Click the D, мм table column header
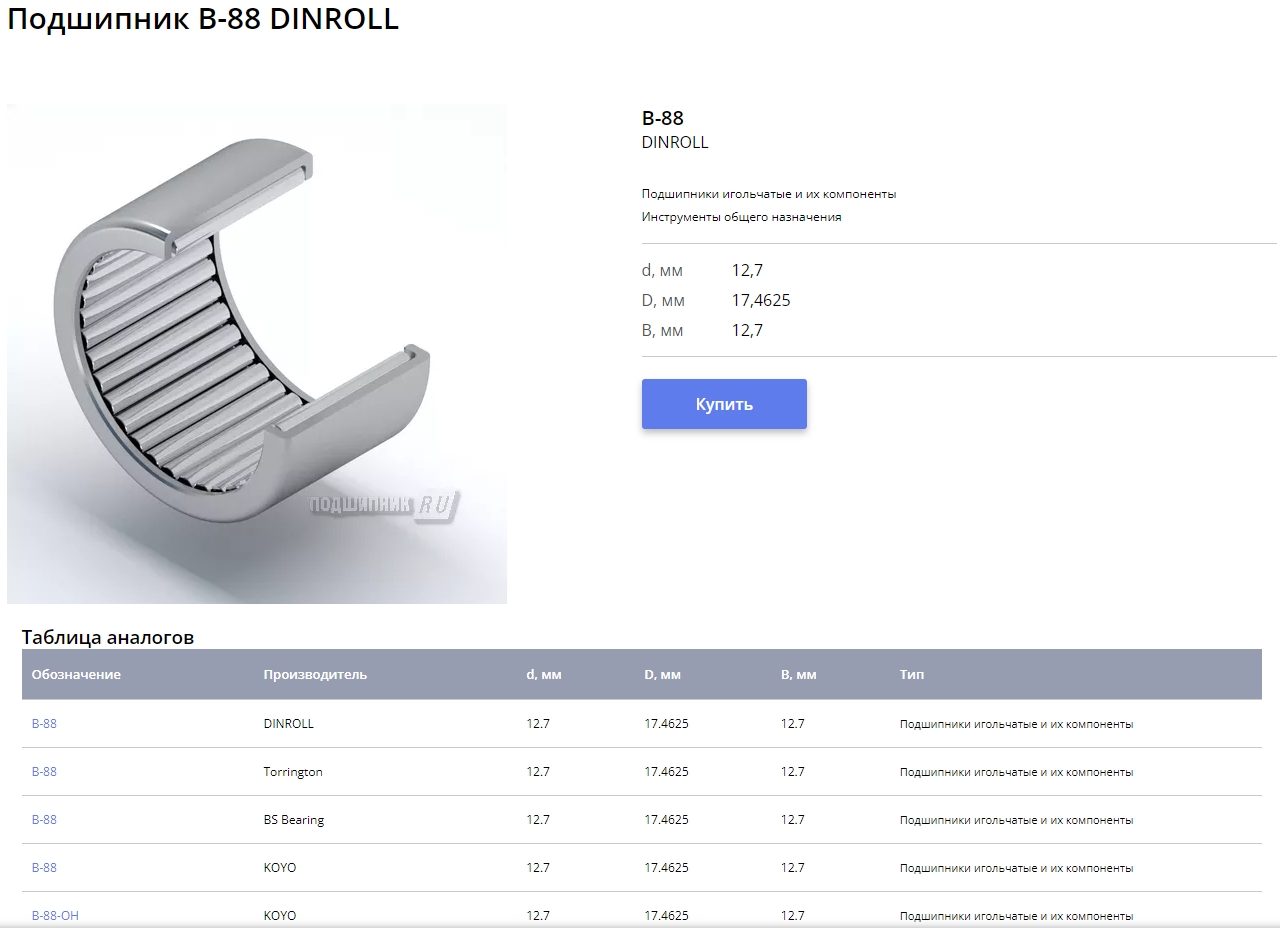The image size is (1280, 928). [x=662, y=675]
